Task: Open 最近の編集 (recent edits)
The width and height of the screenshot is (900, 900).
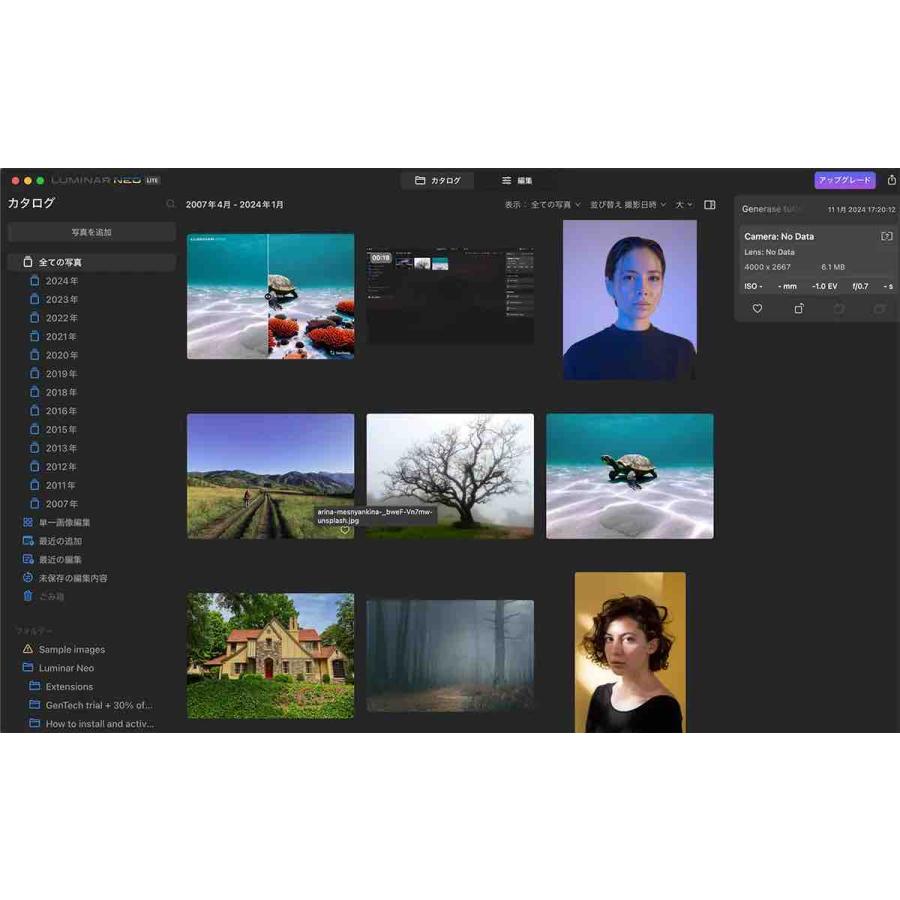Action: click(62, 559)
